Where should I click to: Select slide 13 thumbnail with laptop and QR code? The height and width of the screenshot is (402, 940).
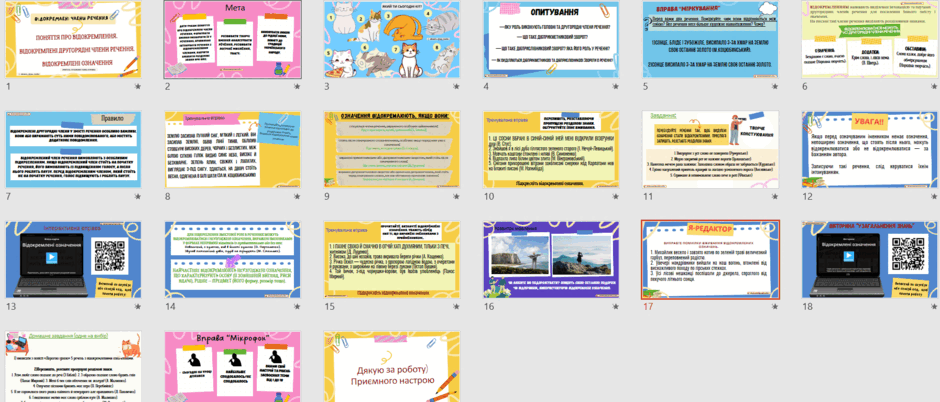coord(73,259)
